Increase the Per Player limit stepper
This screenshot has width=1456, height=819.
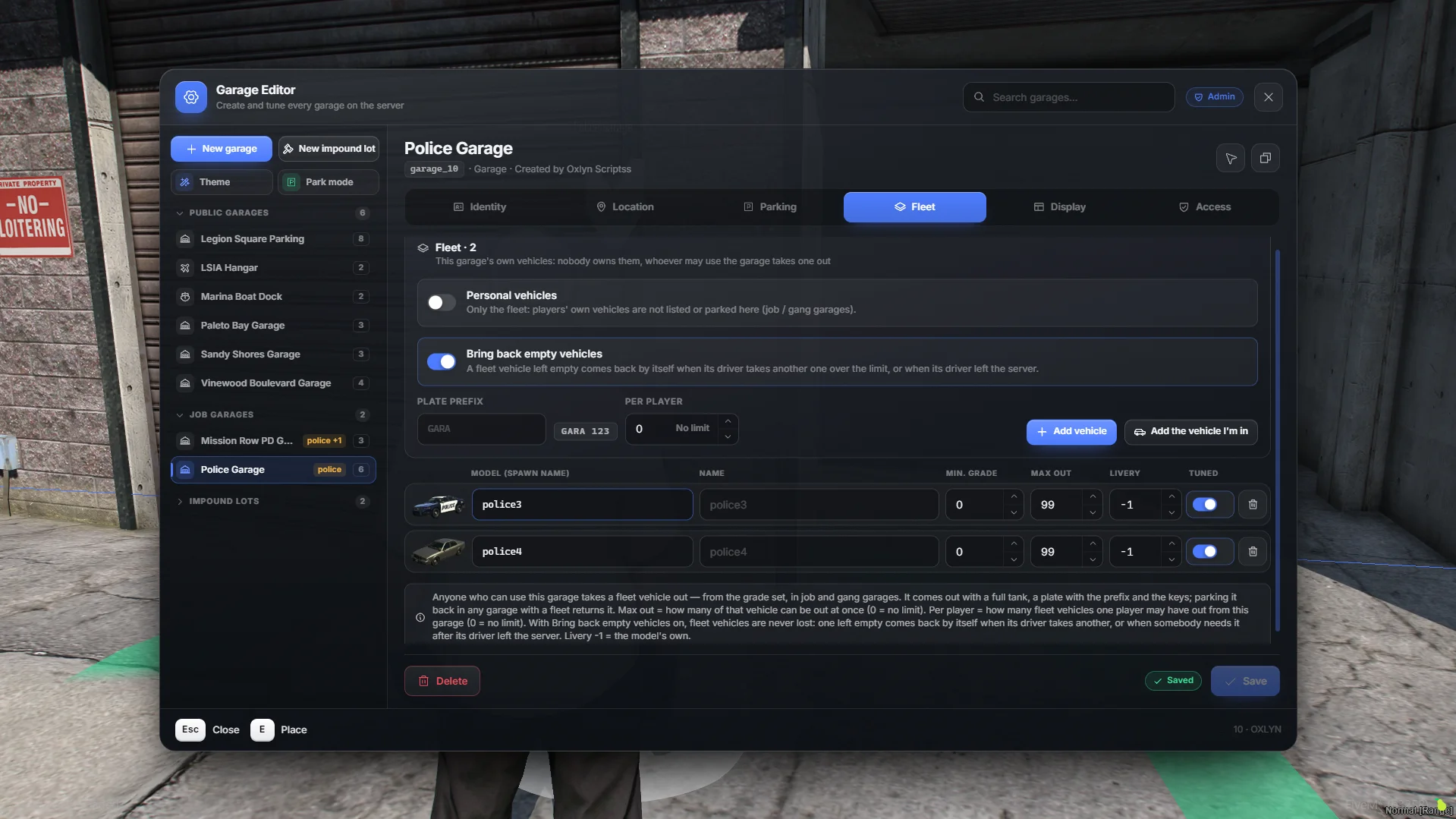point(728,421)
